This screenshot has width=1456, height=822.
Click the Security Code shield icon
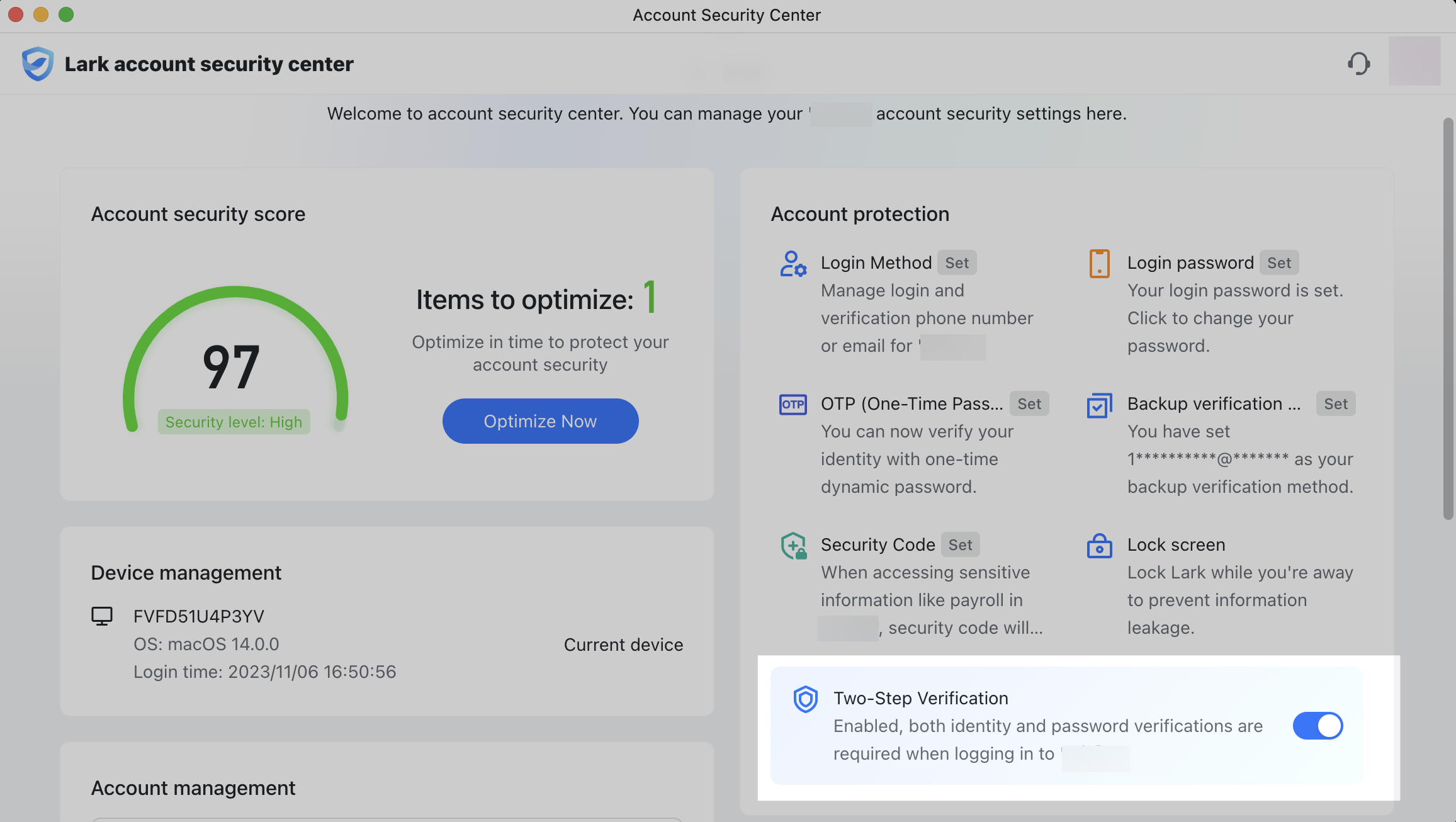coord(793,546)
